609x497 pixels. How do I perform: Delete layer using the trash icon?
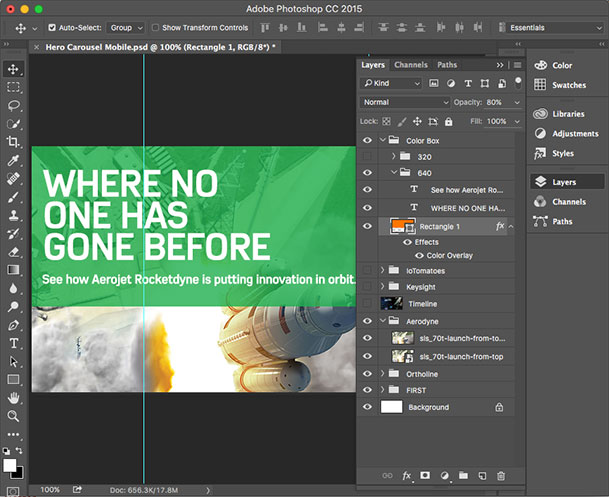(501, 476)
